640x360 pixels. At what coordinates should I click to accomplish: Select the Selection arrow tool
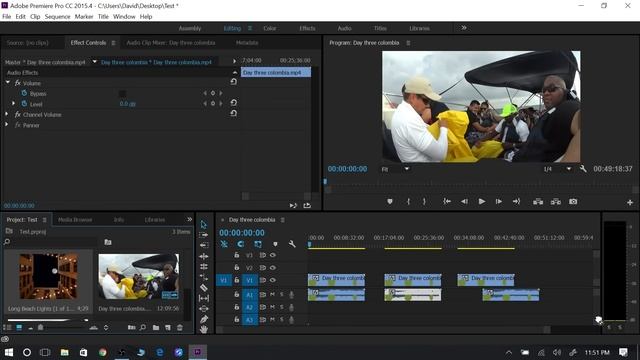point(204,224)
